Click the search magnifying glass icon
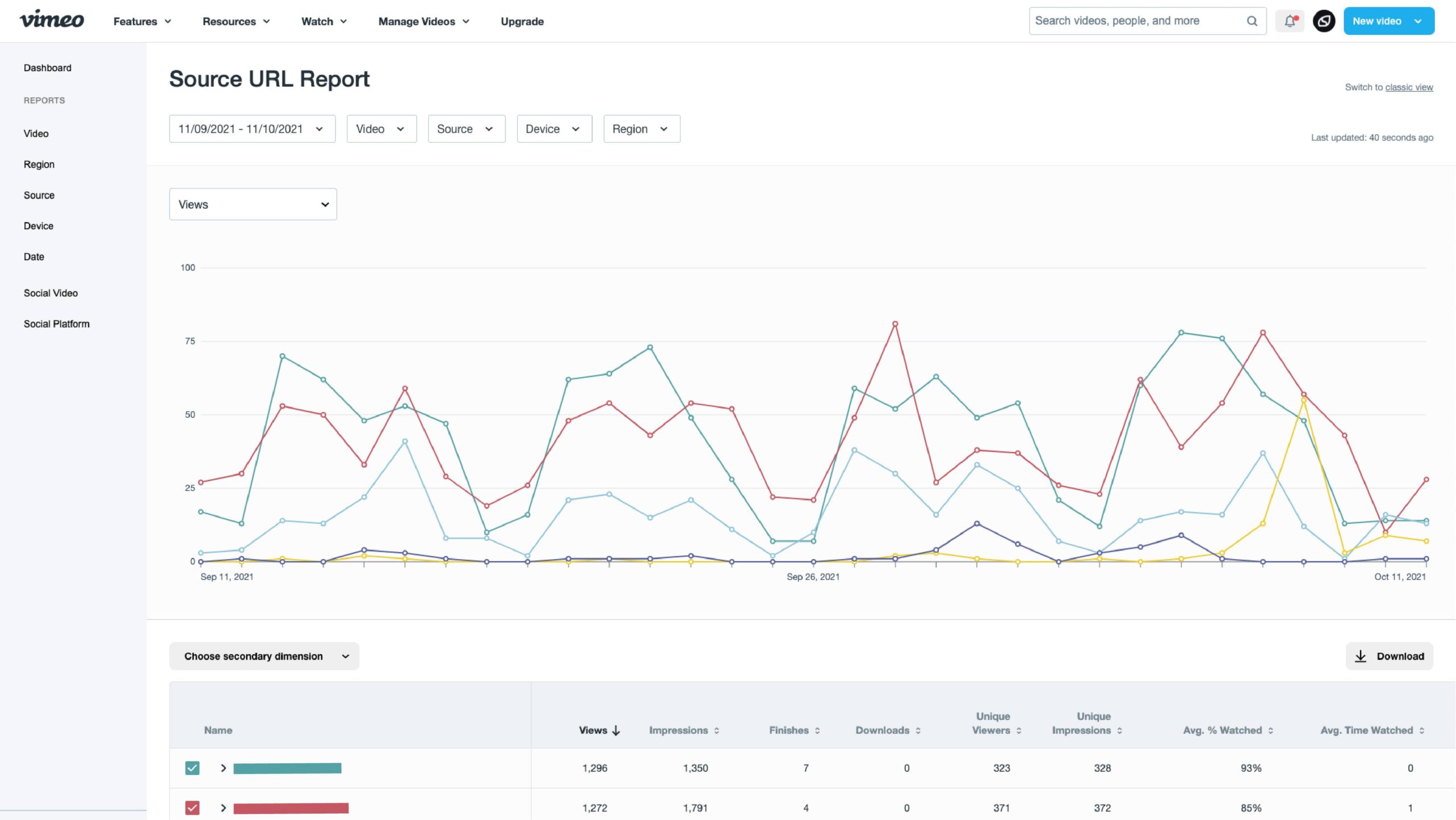 (x=1252, y=20)
